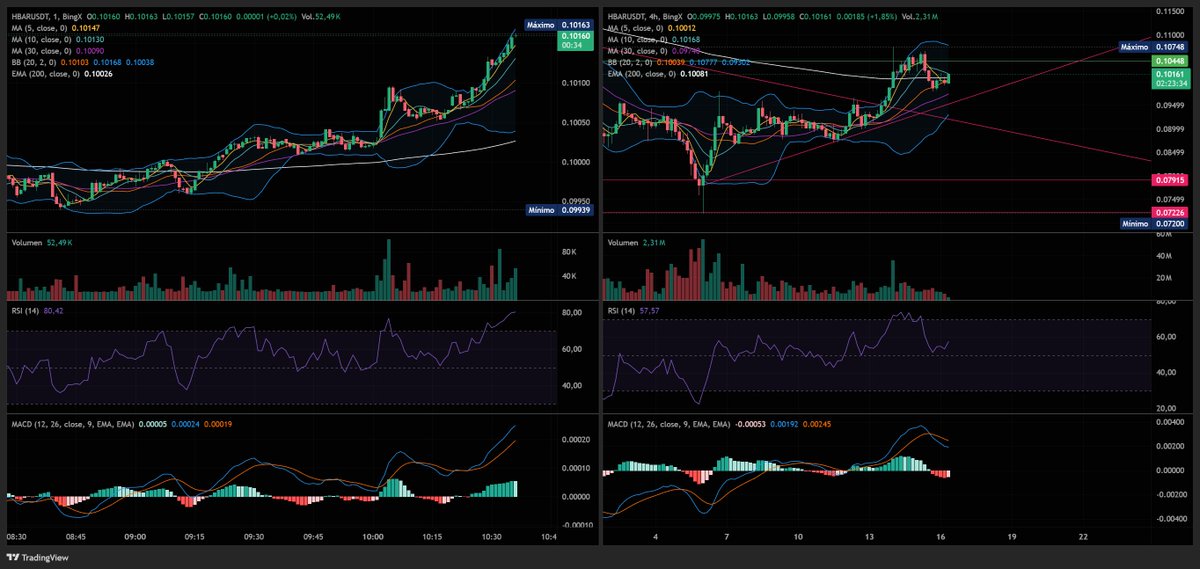Click 08:45 on the 1-minute time axis

point(76,536)
